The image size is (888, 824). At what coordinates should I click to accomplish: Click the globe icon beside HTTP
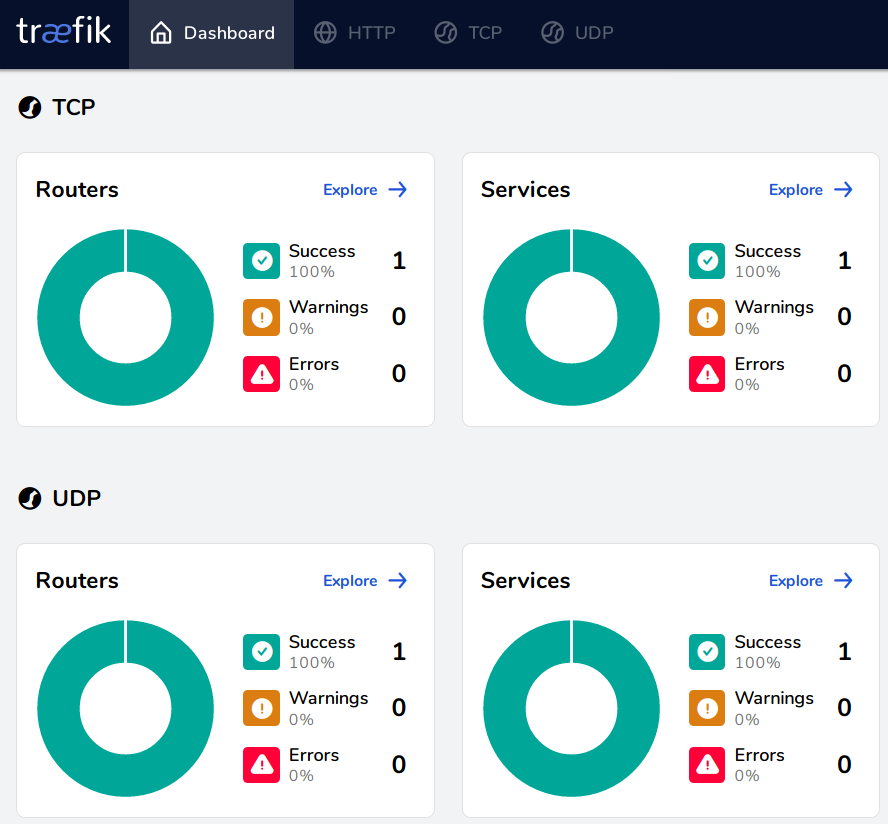pyautogui.click(x=325, y=33)
